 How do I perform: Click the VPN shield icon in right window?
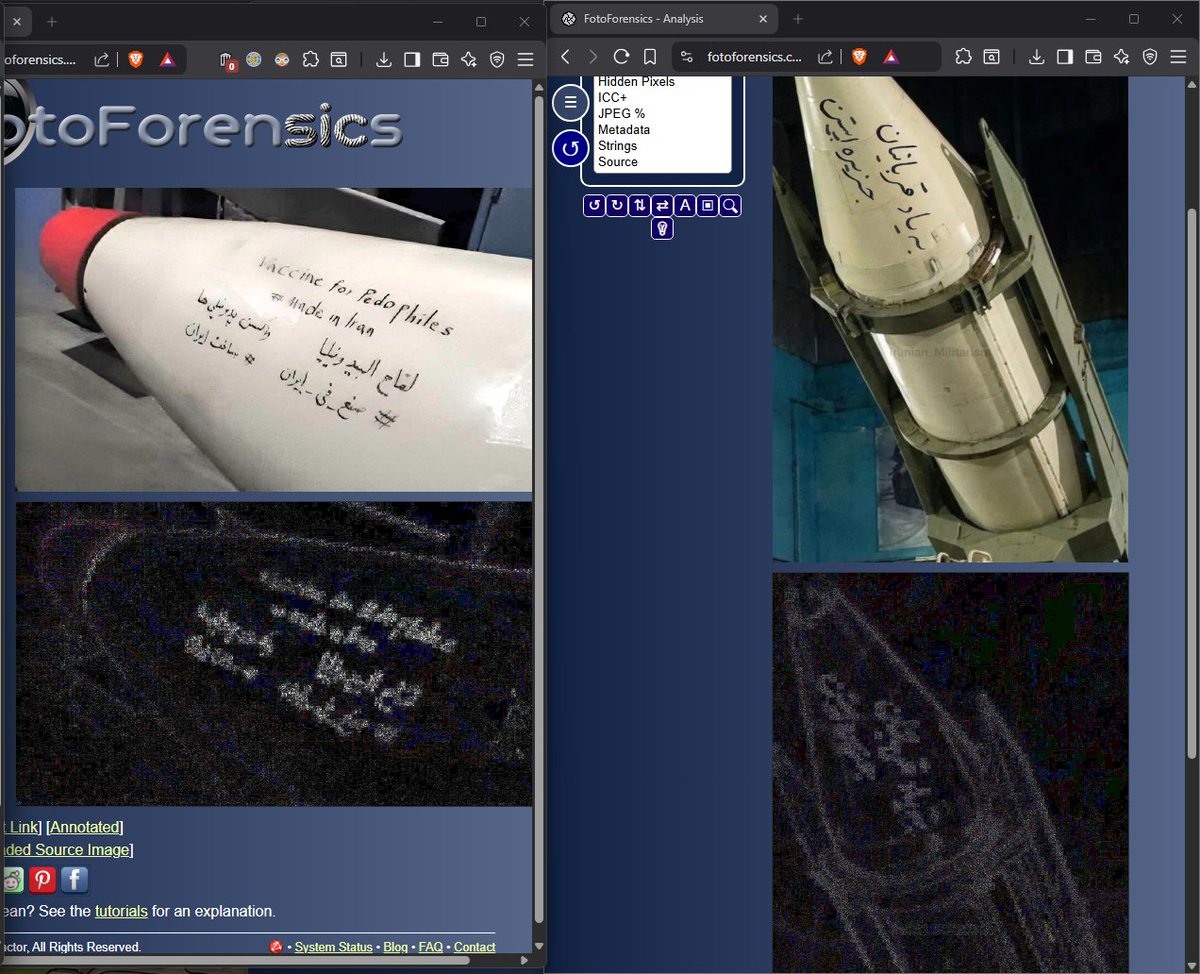[1150, 57]
